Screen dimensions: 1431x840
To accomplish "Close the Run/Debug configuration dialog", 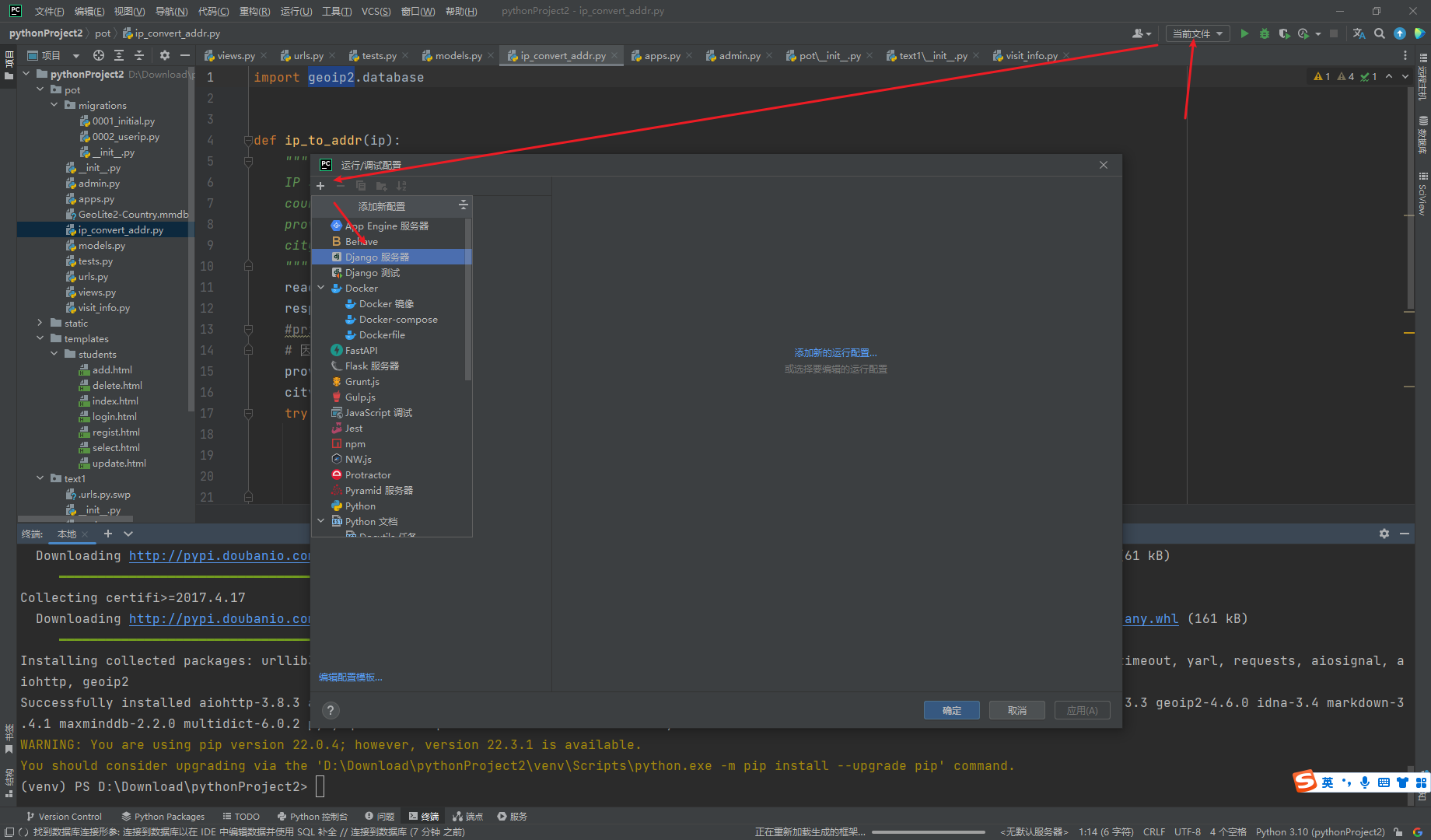I will [x=1104, y=165].
